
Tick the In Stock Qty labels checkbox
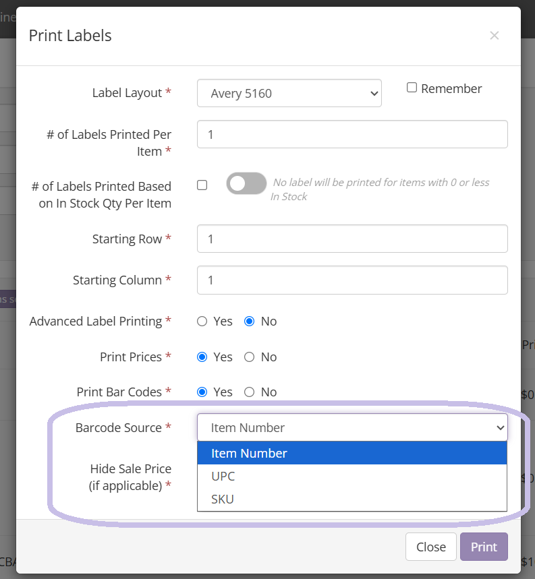pyautogui.click(x=202, y=185)
